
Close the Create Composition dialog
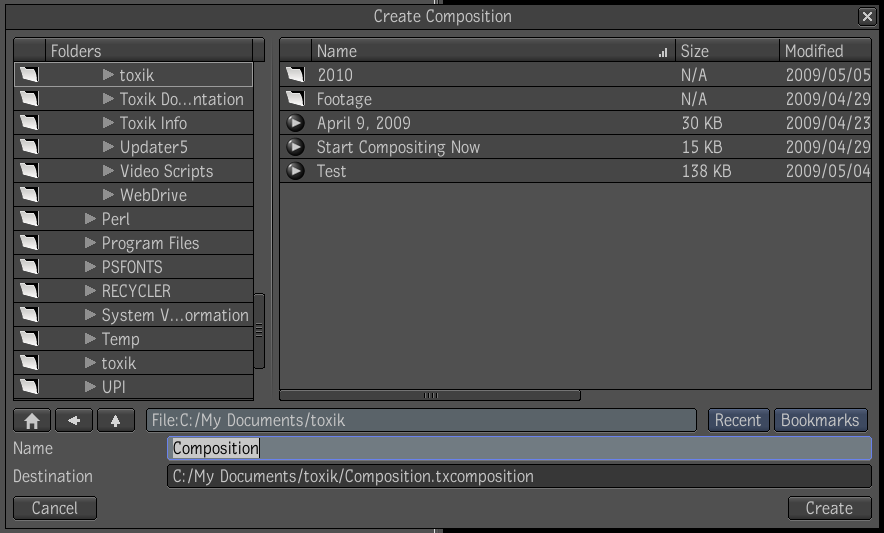[867, 16]
